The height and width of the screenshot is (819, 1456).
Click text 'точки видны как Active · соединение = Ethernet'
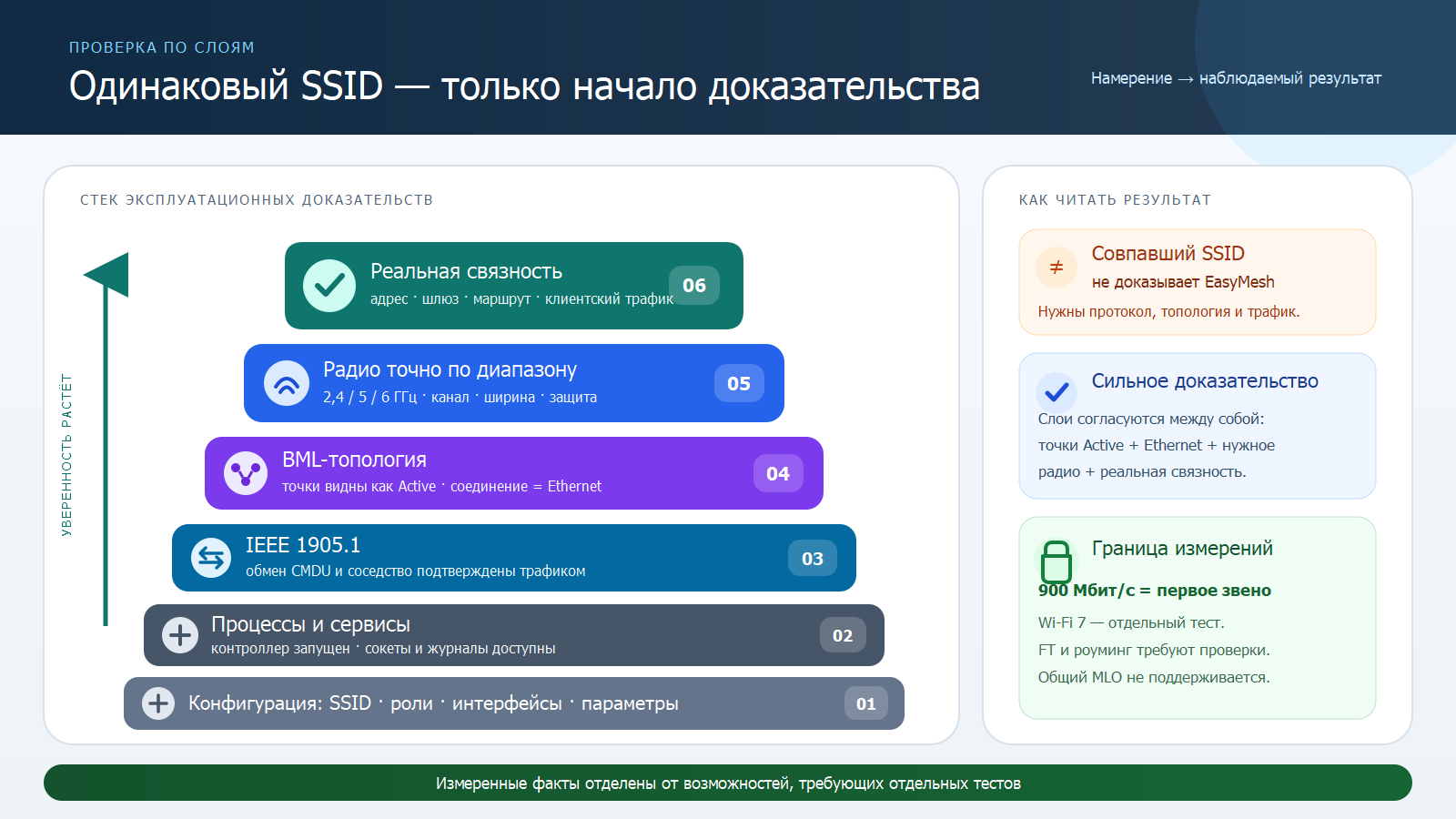pos(441,486)
